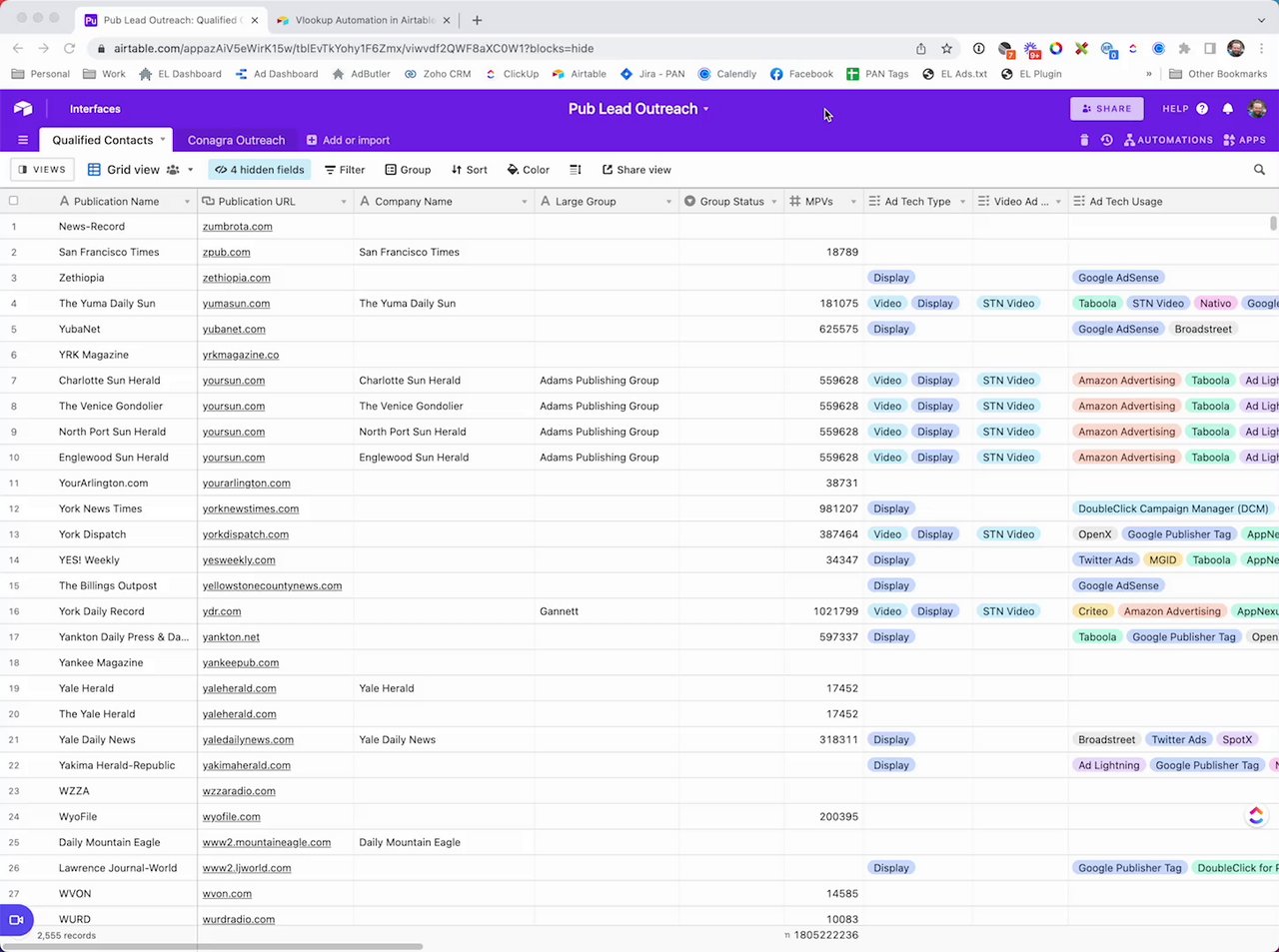Screen dimensions: 1279x952
Task: Open the Chrome profile avatar
Action: (x=1236, y=48)
